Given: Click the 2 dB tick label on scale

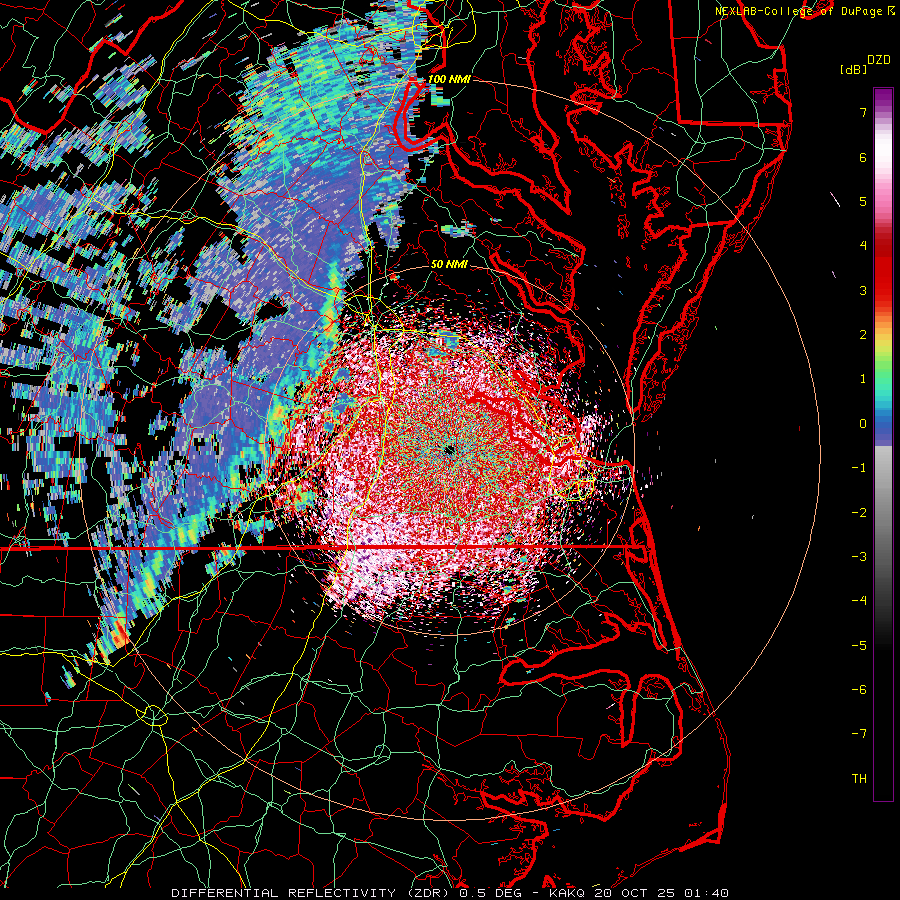Looking at the screenshot, I should tap(863, 335).
